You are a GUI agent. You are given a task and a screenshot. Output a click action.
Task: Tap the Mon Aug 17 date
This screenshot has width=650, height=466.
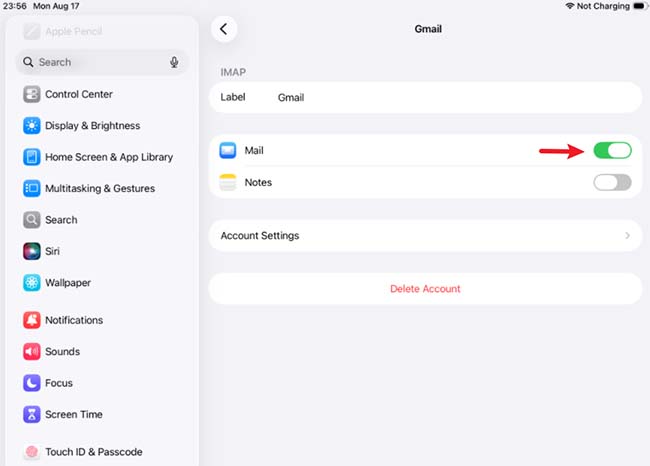pos(56,6)
